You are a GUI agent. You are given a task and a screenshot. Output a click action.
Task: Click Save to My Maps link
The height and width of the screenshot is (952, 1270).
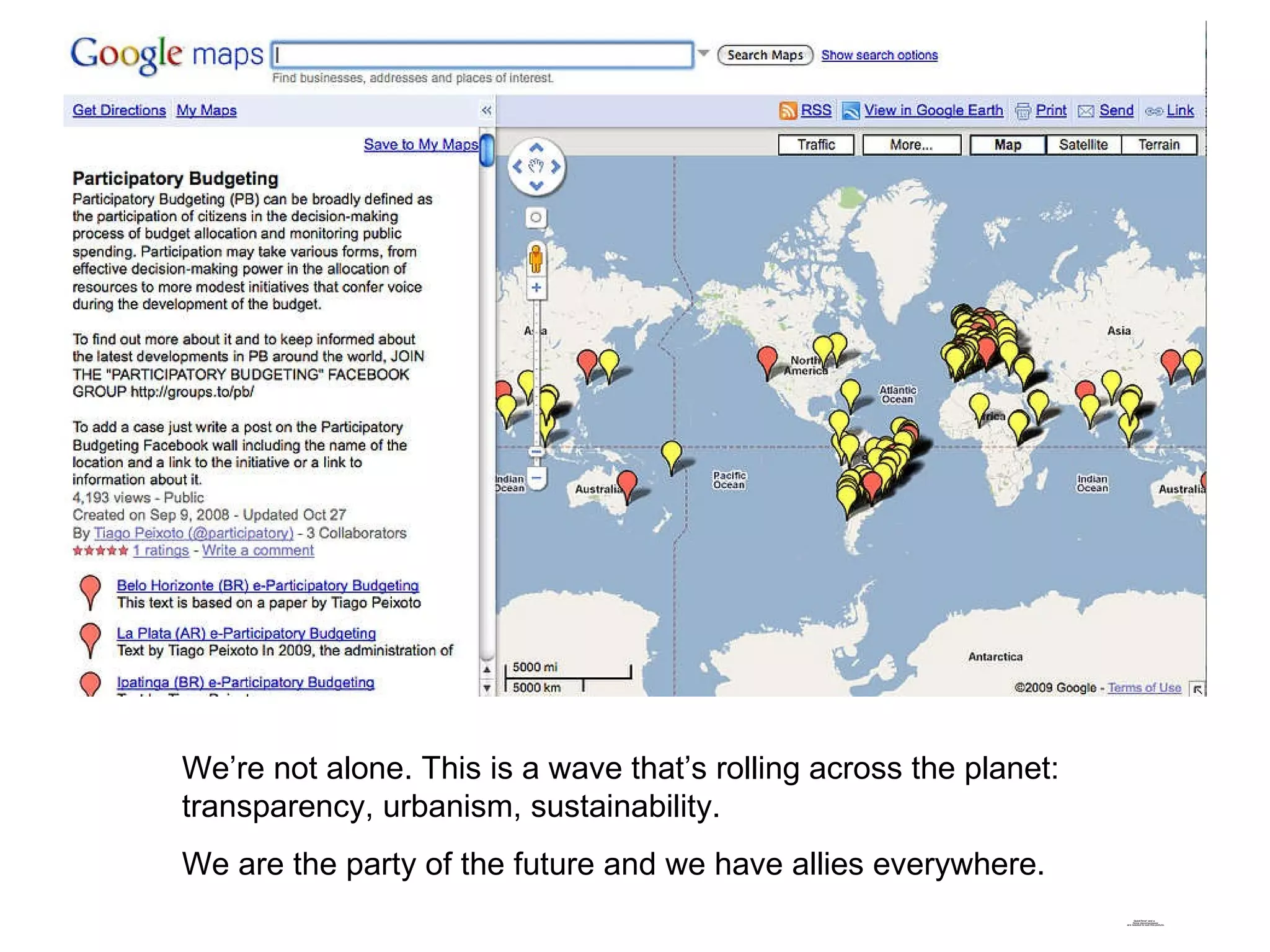coord(420,144)
